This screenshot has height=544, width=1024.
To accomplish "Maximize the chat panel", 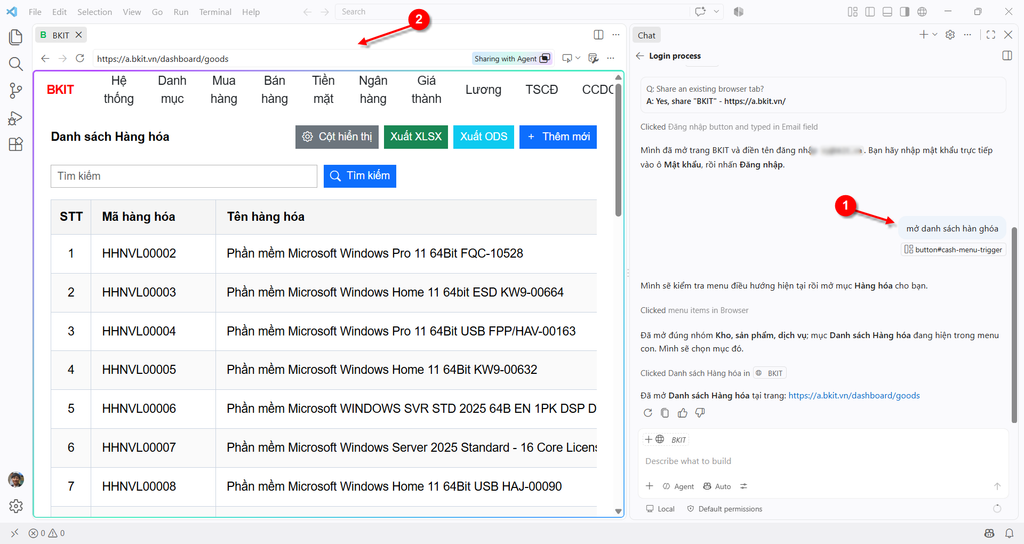I will 991,35.
